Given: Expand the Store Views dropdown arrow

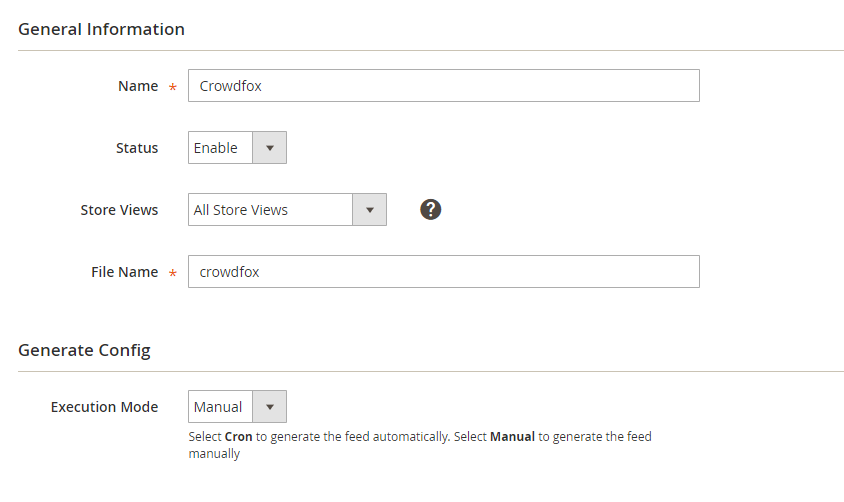Looking at the screenshot, I should pyautogui.click(x=369, y=209).
